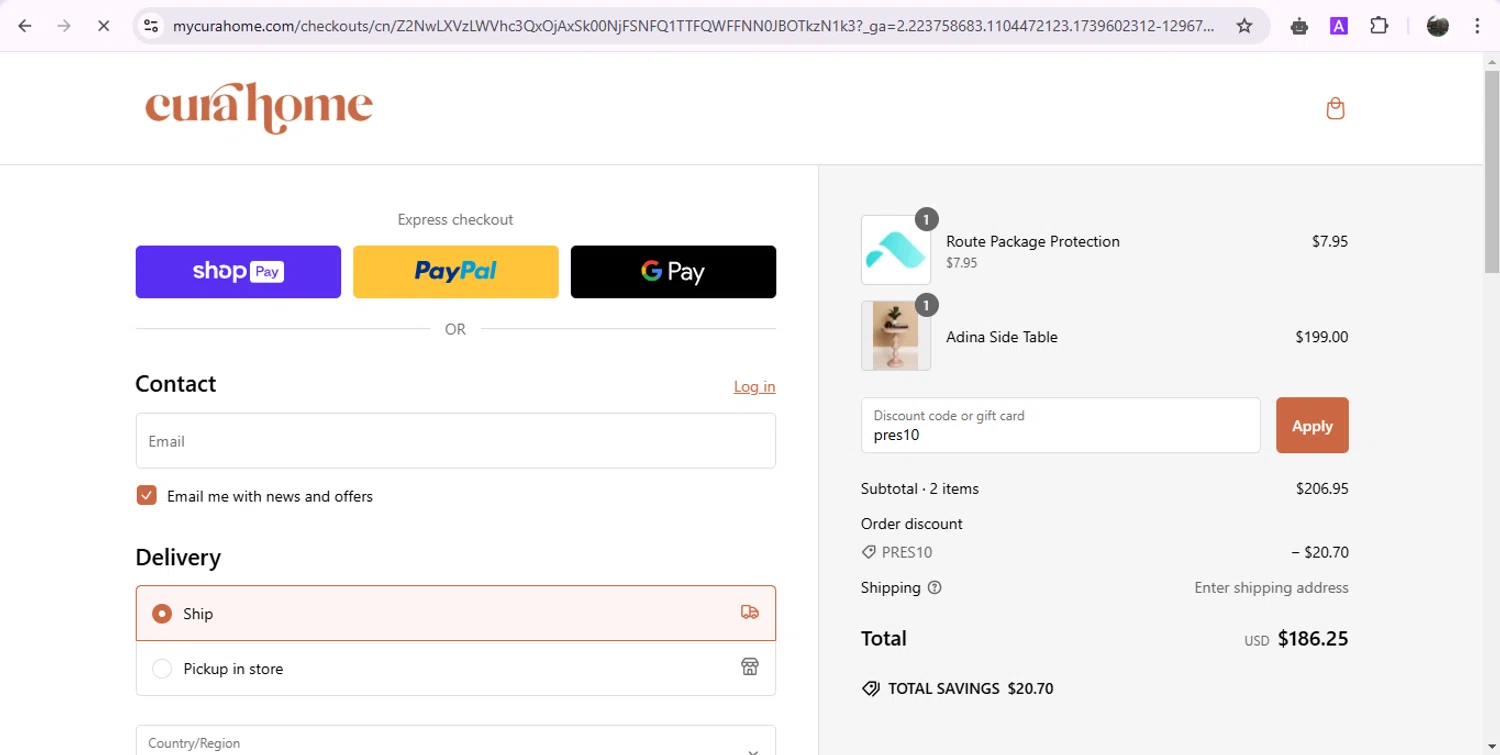
Task: Click the Route Package Protection thumbnail
Action: 895,250
